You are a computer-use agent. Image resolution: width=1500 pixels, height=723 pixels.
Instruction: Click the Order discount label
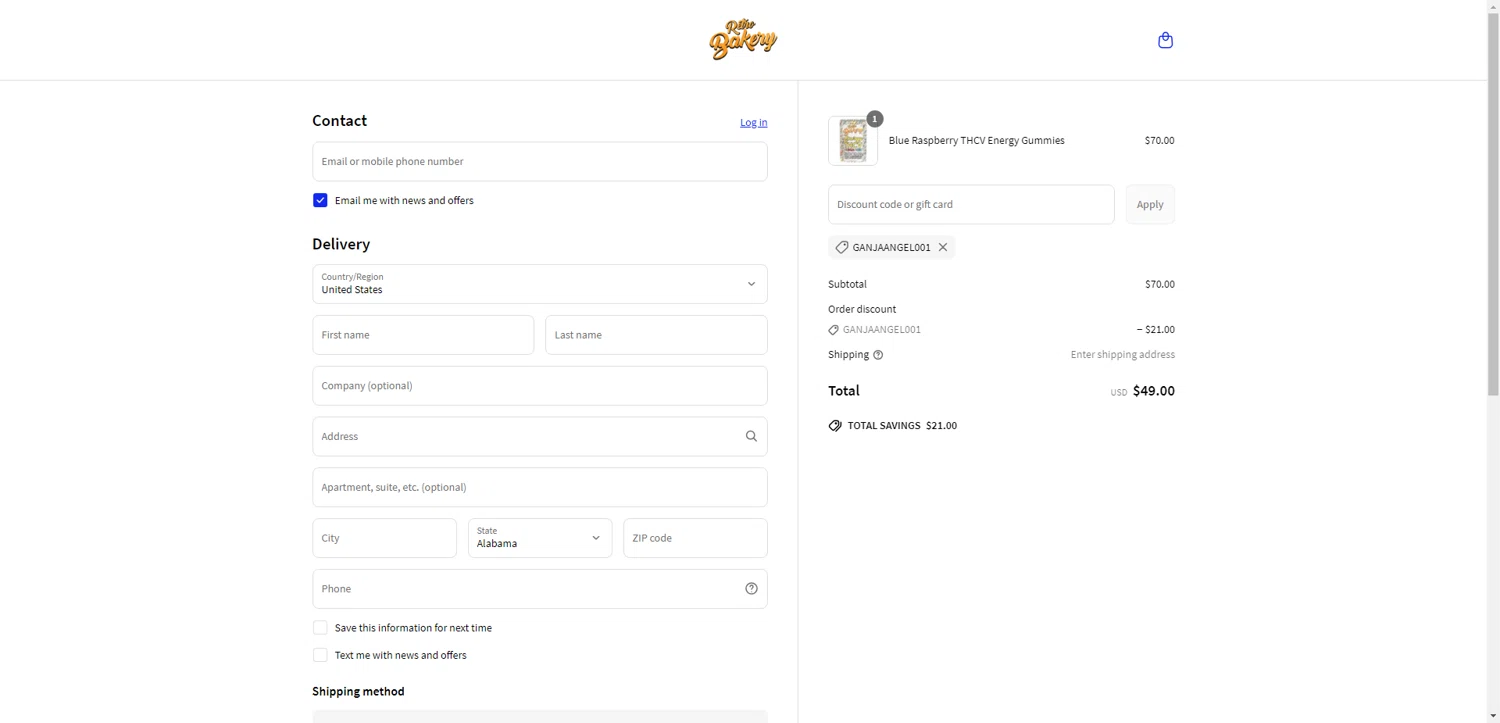[x=862, y=309]
